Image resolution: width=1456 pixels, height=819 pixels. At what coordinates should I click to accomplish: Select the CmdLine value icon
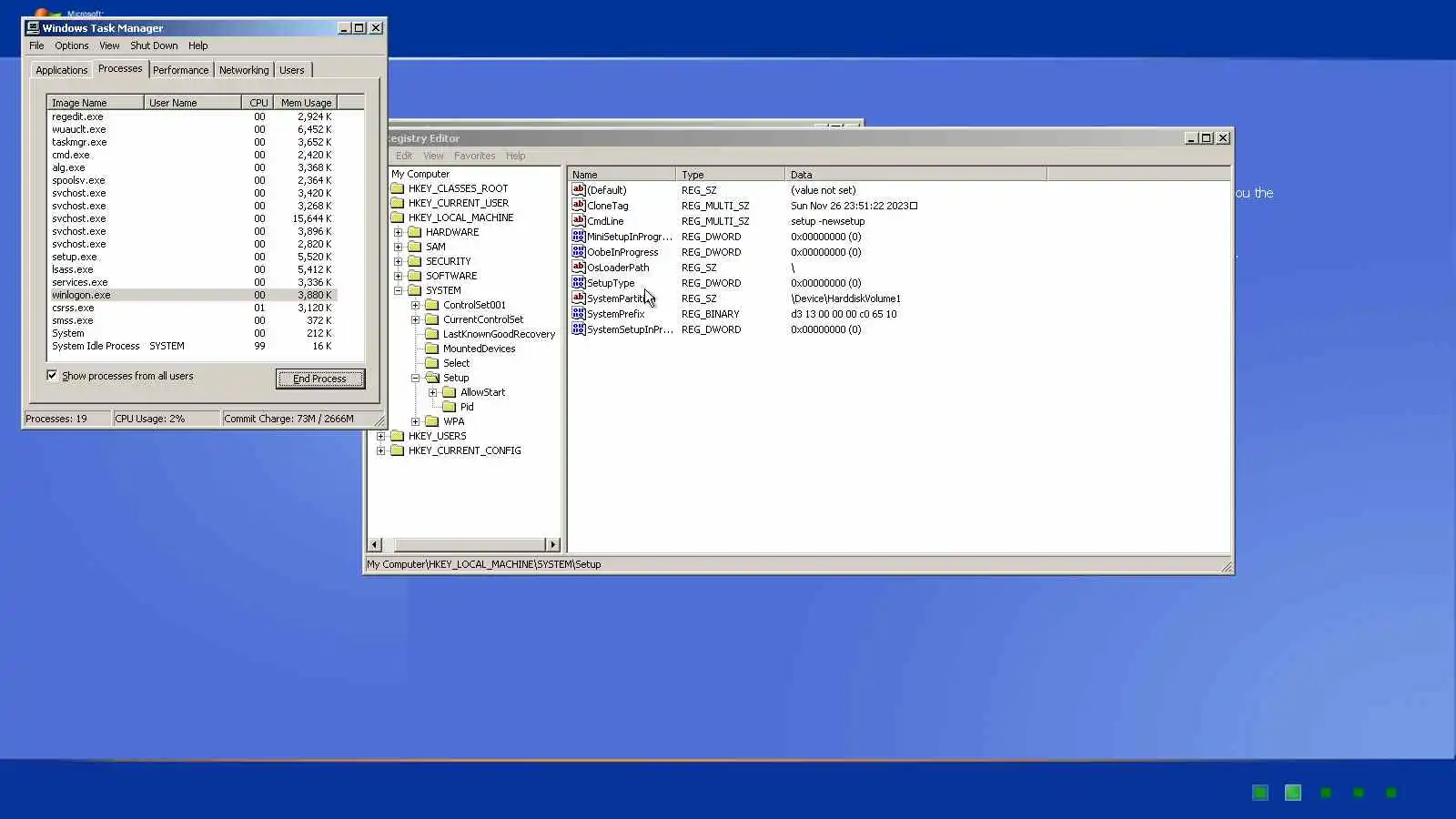point(578,221)
